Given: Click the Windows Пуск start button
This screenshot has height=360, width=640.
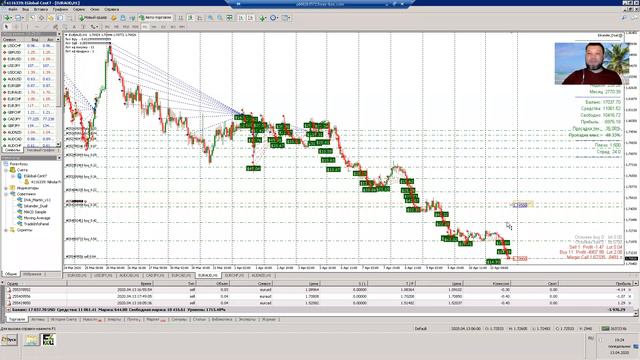Looking at the screenshot, I should click(9, 340).
